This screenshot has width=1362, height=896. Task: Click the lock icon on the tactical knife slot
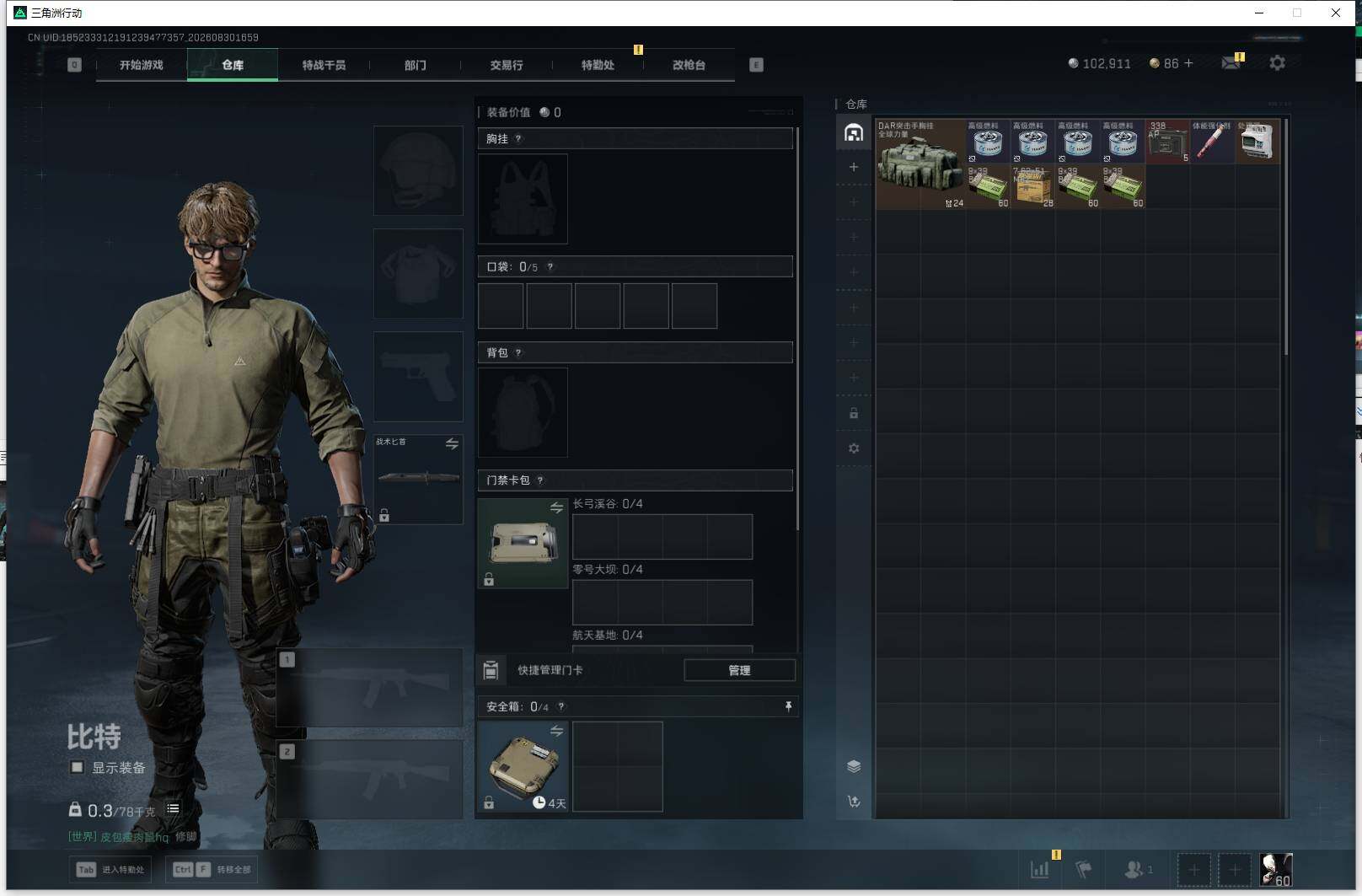pos(384,515)
